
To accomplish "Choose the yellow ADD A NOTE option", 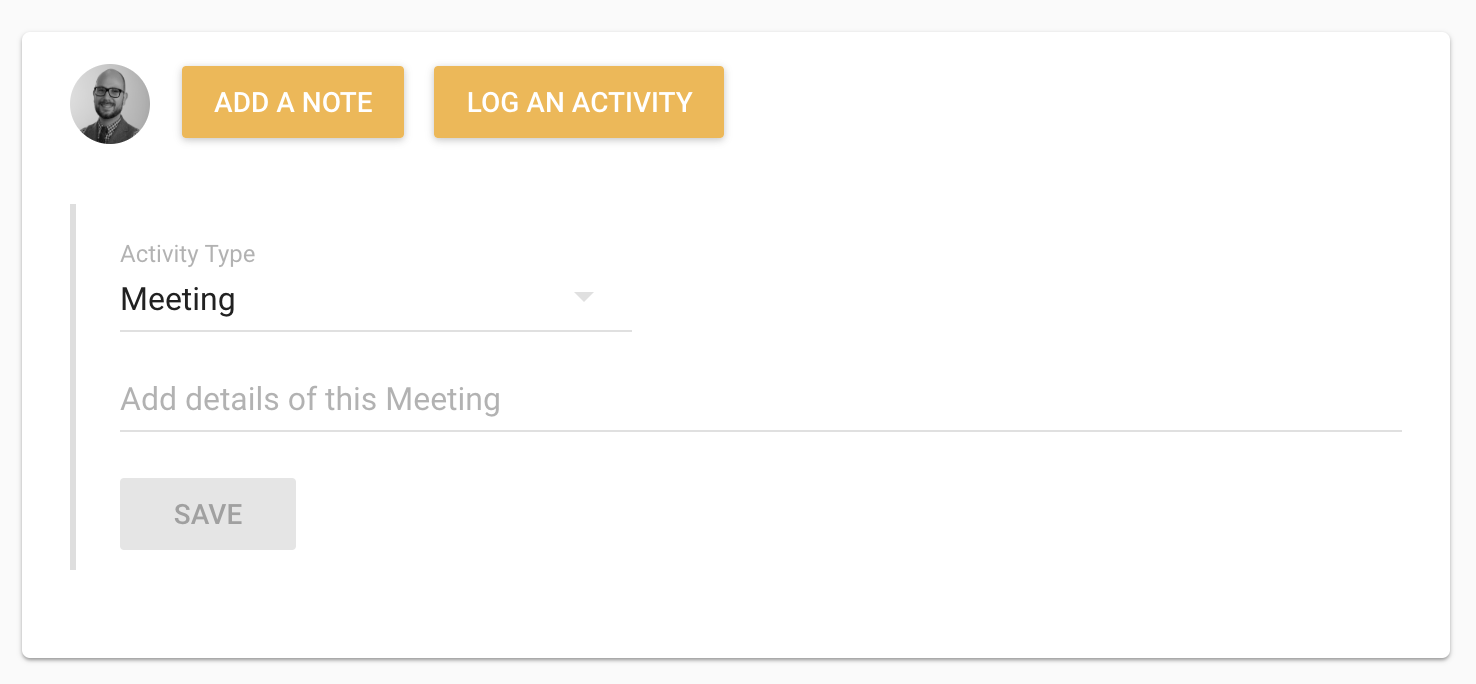I will [x=293, y=102].
